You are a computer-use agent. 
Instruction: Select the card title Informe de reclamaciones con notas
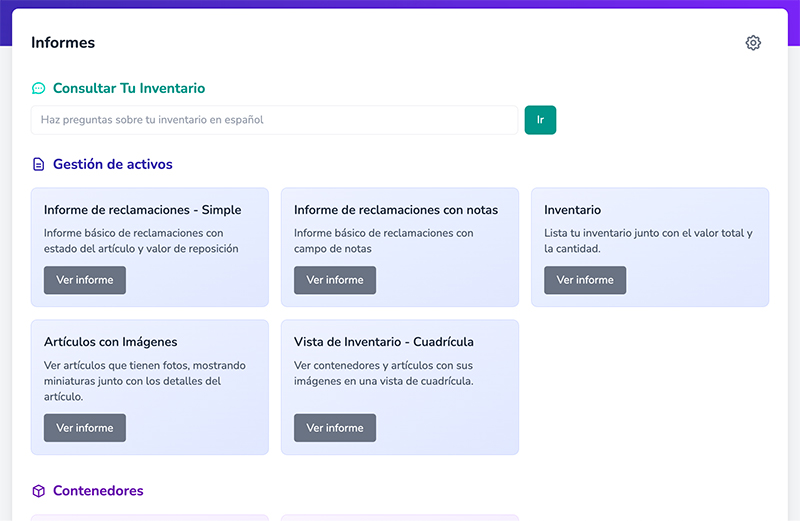396,210
